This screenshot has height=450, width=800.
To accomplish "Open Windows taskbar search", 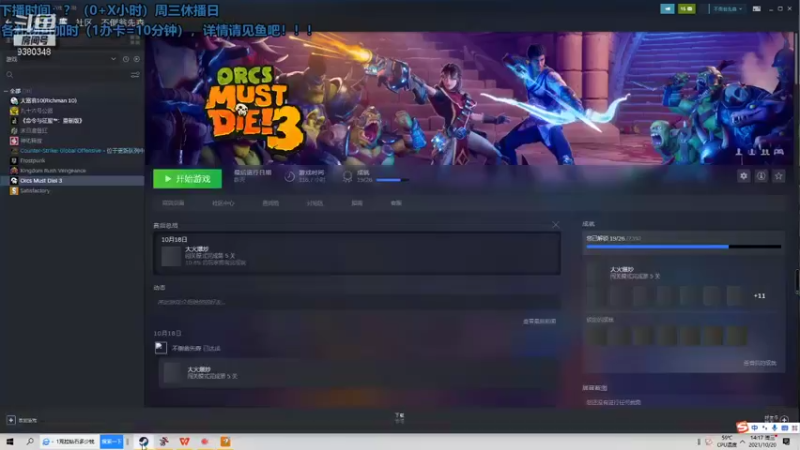I will tap(30, 441).
